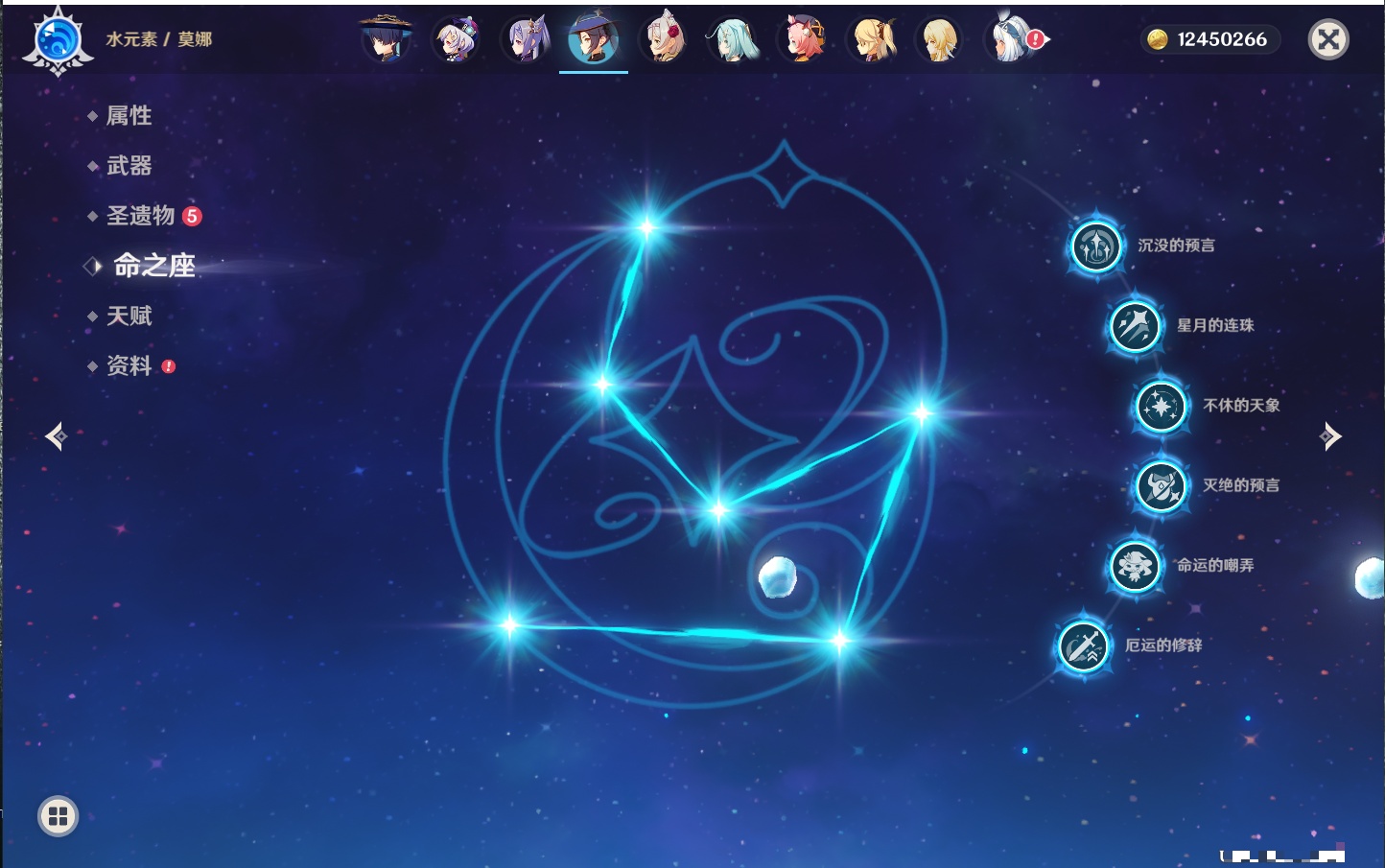This screenshot has width=1385, height=868.
Task: Select the 命之座 constellation menu
Action: tap(153, 266)
